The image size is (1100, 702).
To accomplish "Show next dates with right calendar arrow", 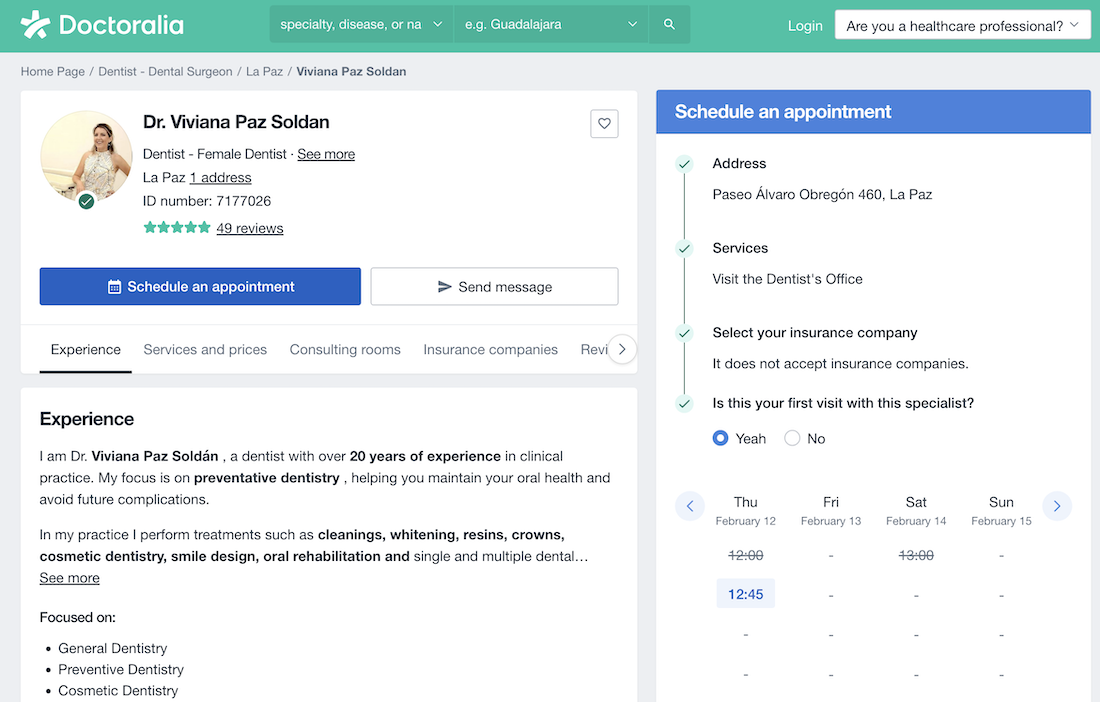I will pyautogui.click(x=1057, y=506).
